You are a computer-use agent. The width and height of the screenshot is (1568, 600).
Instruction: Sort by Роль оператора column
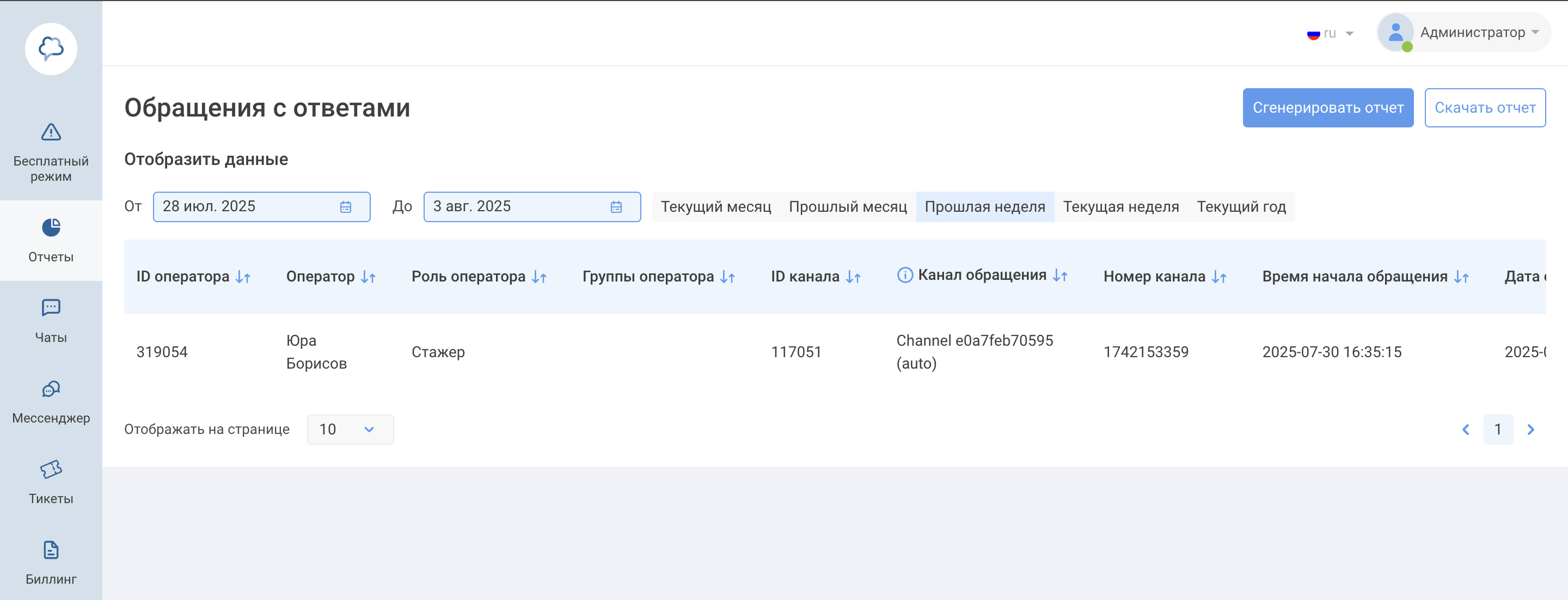click(540, 278)
